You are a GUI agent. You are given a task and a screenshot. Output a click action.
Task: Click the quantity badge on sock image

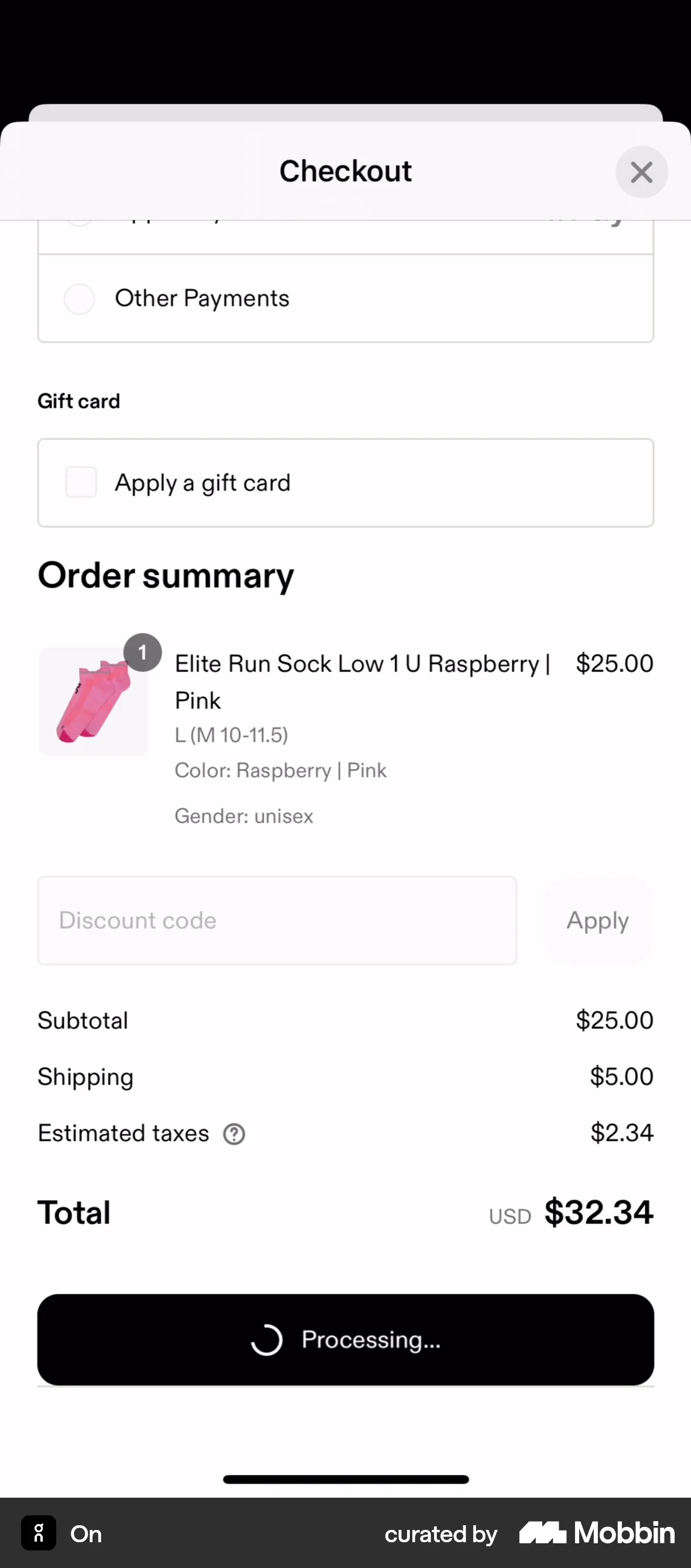[142, 653]
